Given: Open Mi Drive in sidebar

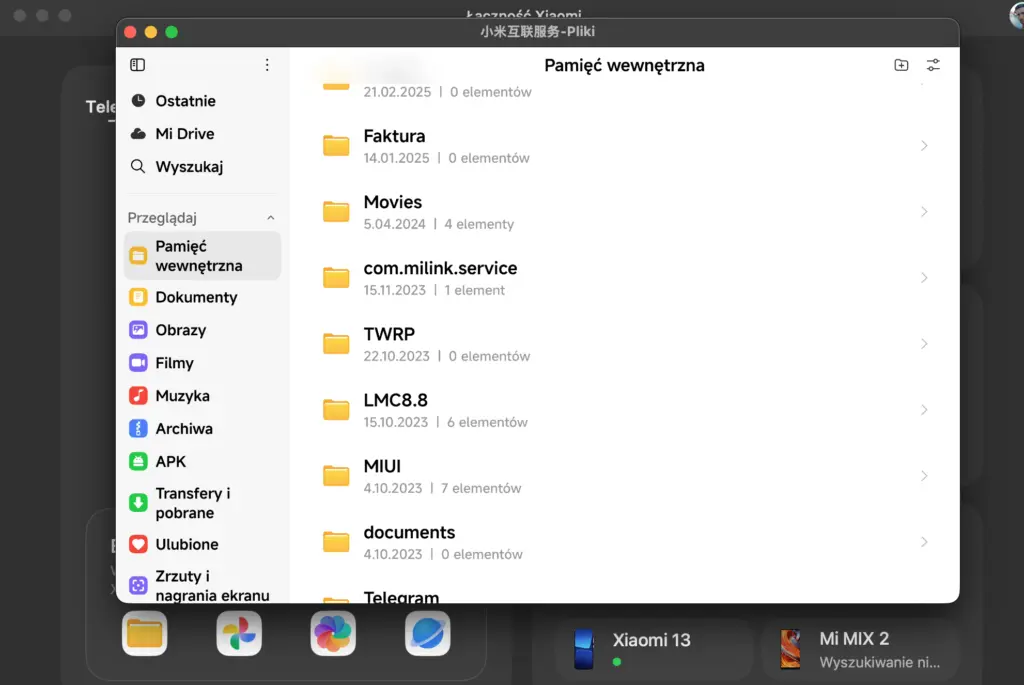Looking at the screenshot, I should point(184,134).
